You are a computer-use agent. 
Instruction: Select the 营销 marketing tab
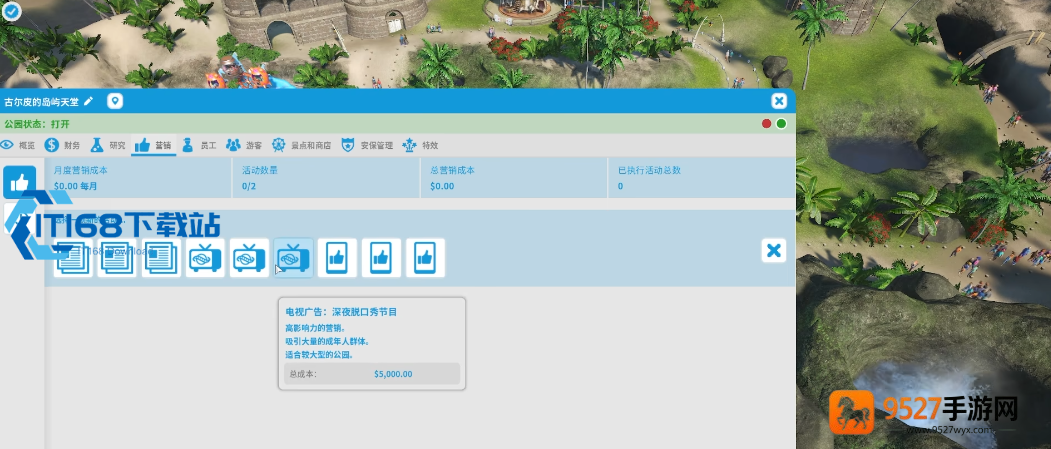(153, 145)
